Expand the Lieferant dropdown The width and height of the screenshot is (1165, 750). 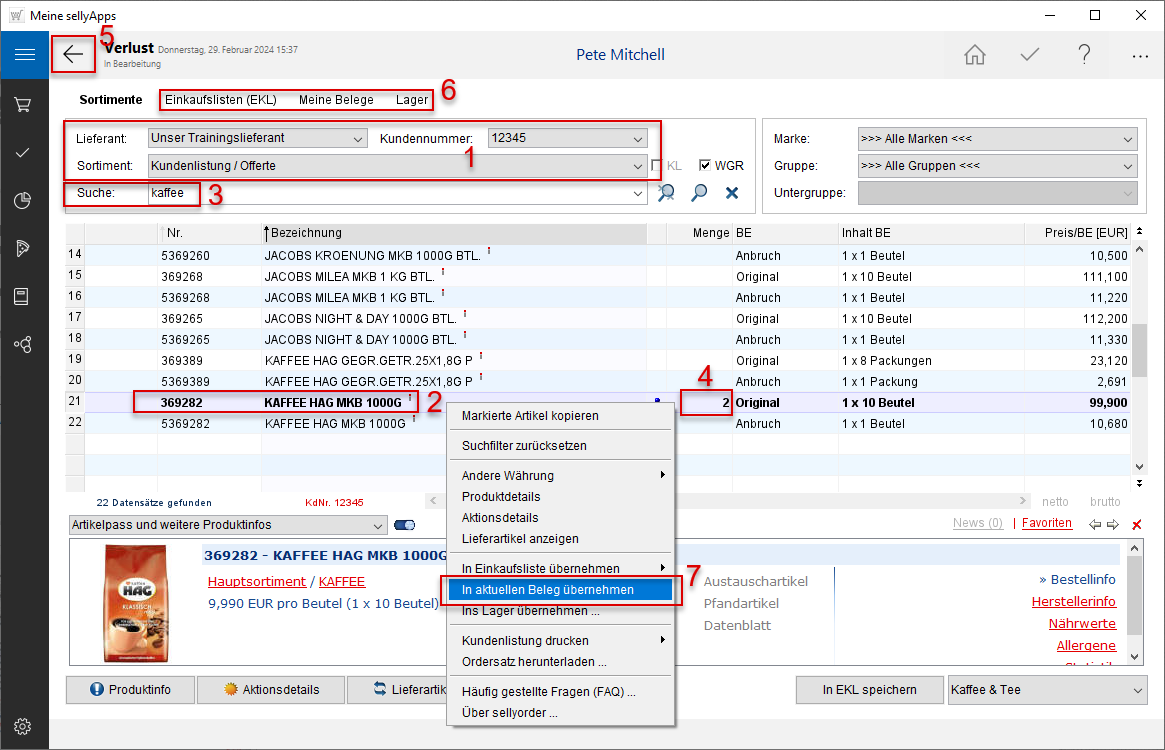pyautogui.click(x=358, y=138)
